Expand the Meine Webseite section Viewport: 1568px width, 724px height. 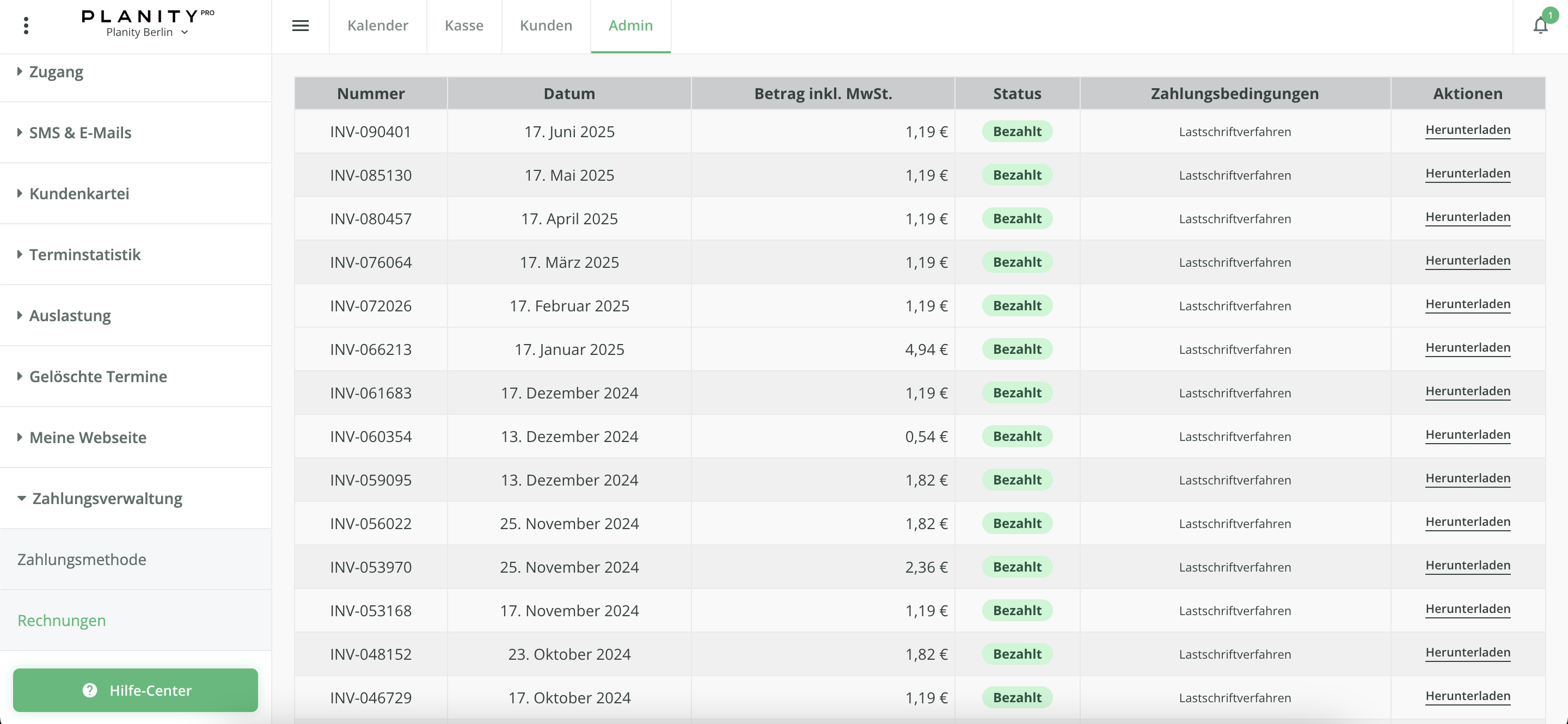[x=88, y=438]
